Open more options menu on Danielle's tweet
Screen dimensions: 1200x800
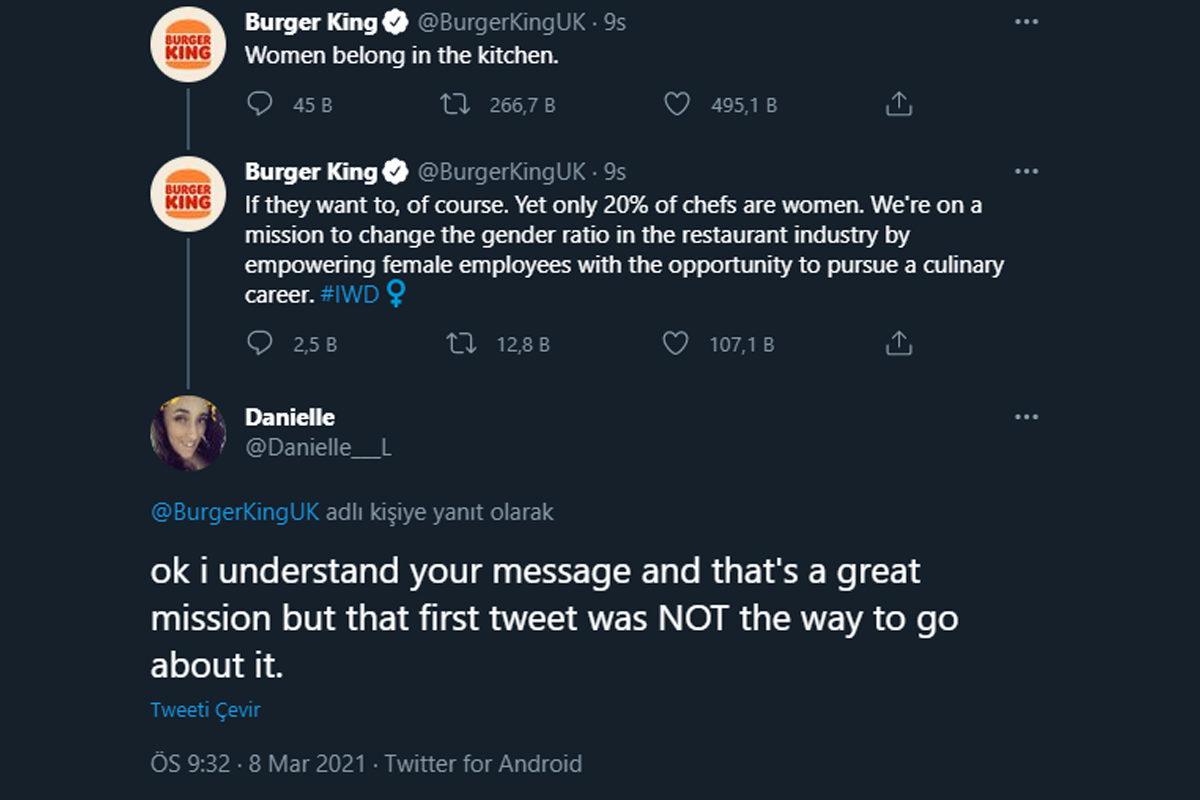coord(1026,417)
